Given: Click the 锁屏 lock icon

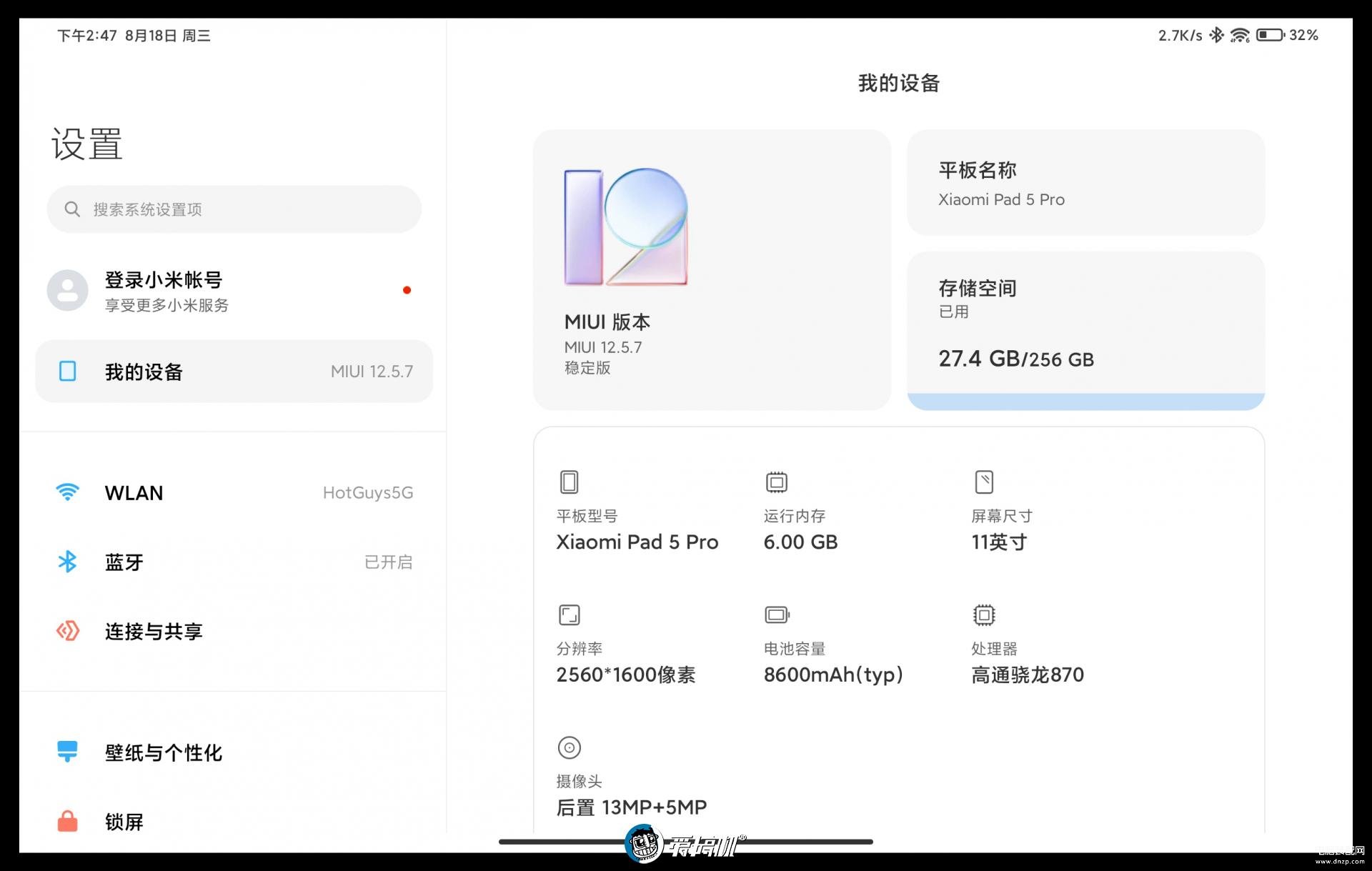Looking at the screenshot, I should coord(68,821).
